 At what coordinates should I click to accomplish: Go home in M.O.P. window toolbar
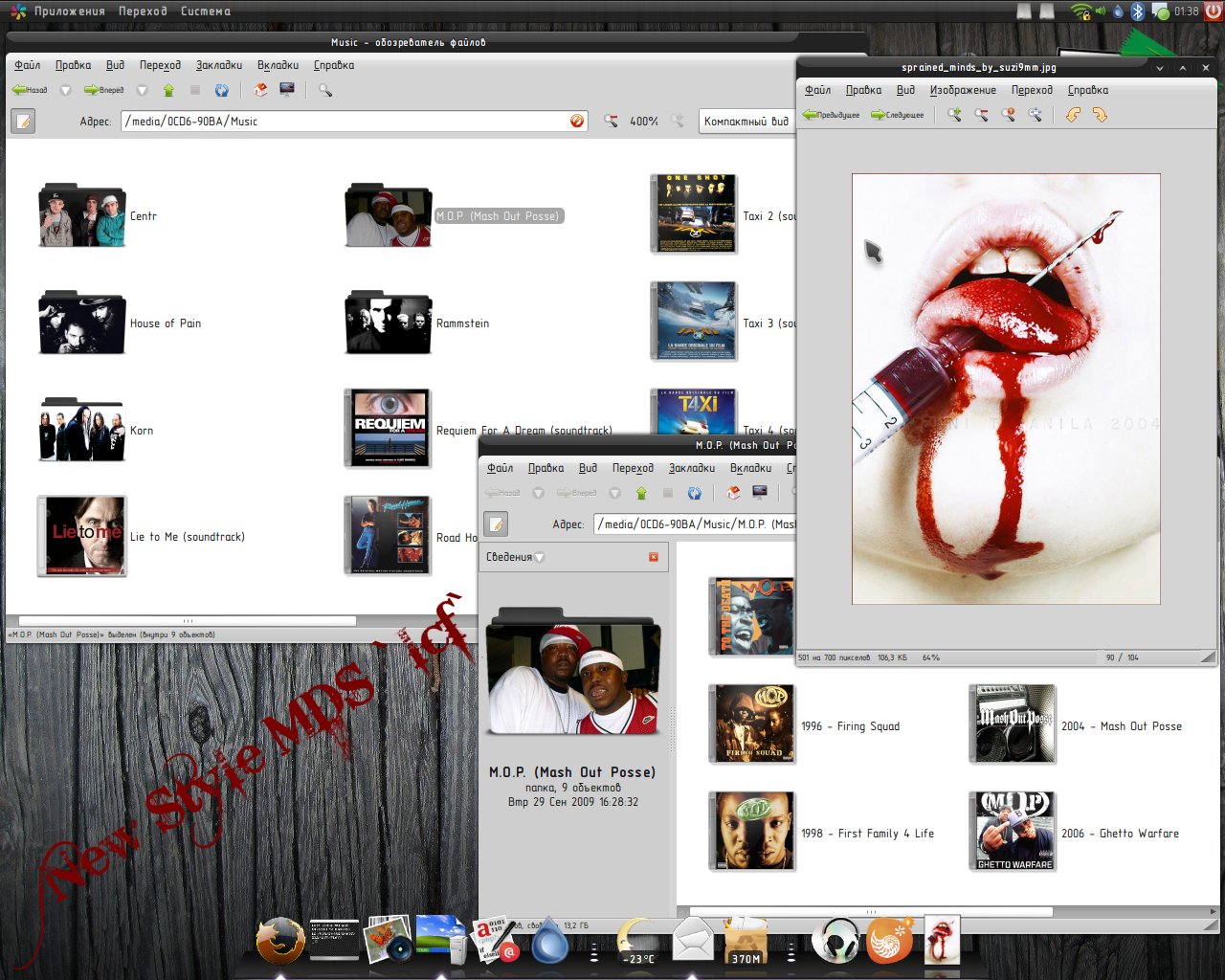(733, 493)
